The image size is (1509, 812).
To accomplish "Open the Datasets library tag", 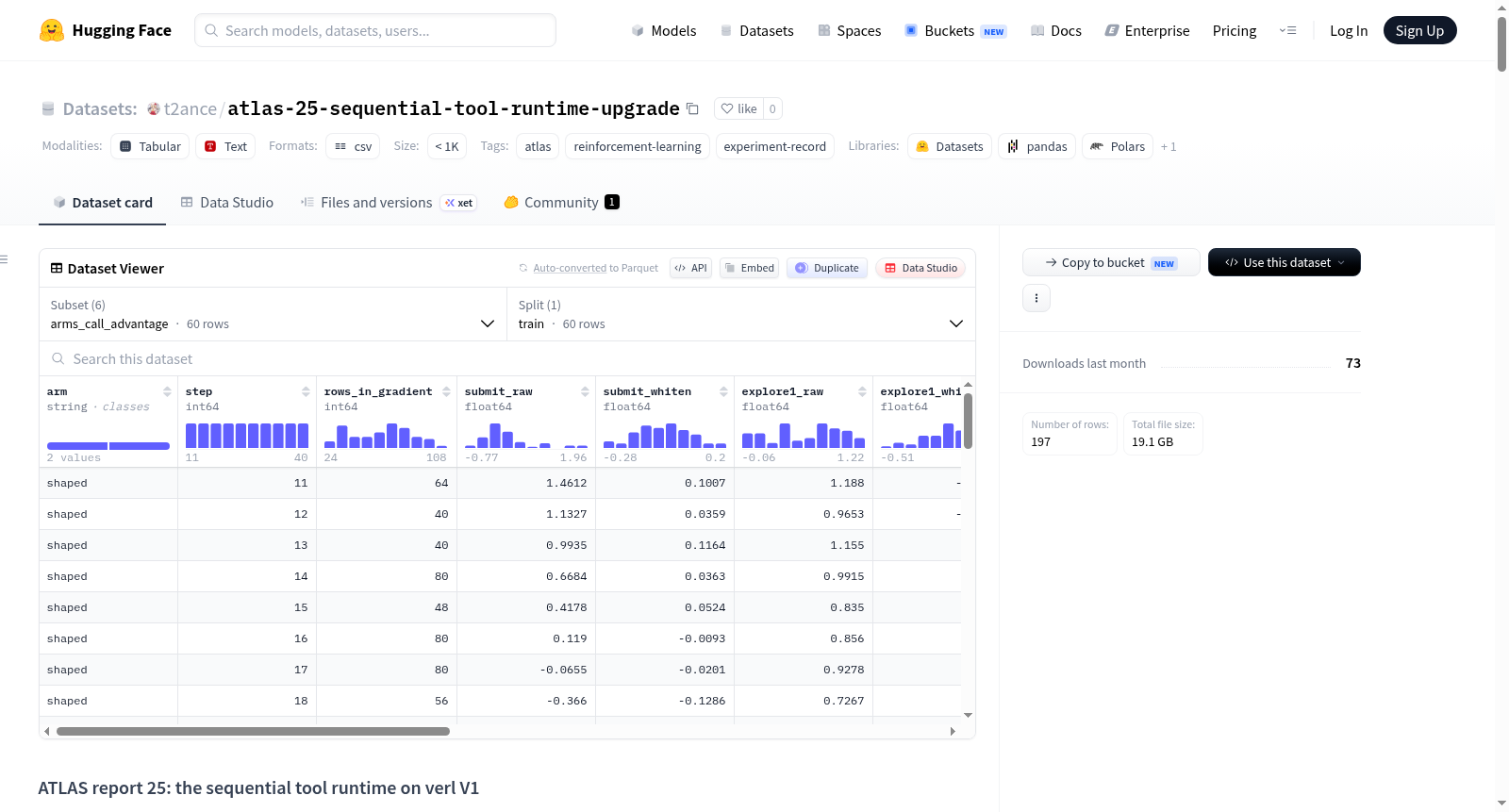I will tap(950, 146).
